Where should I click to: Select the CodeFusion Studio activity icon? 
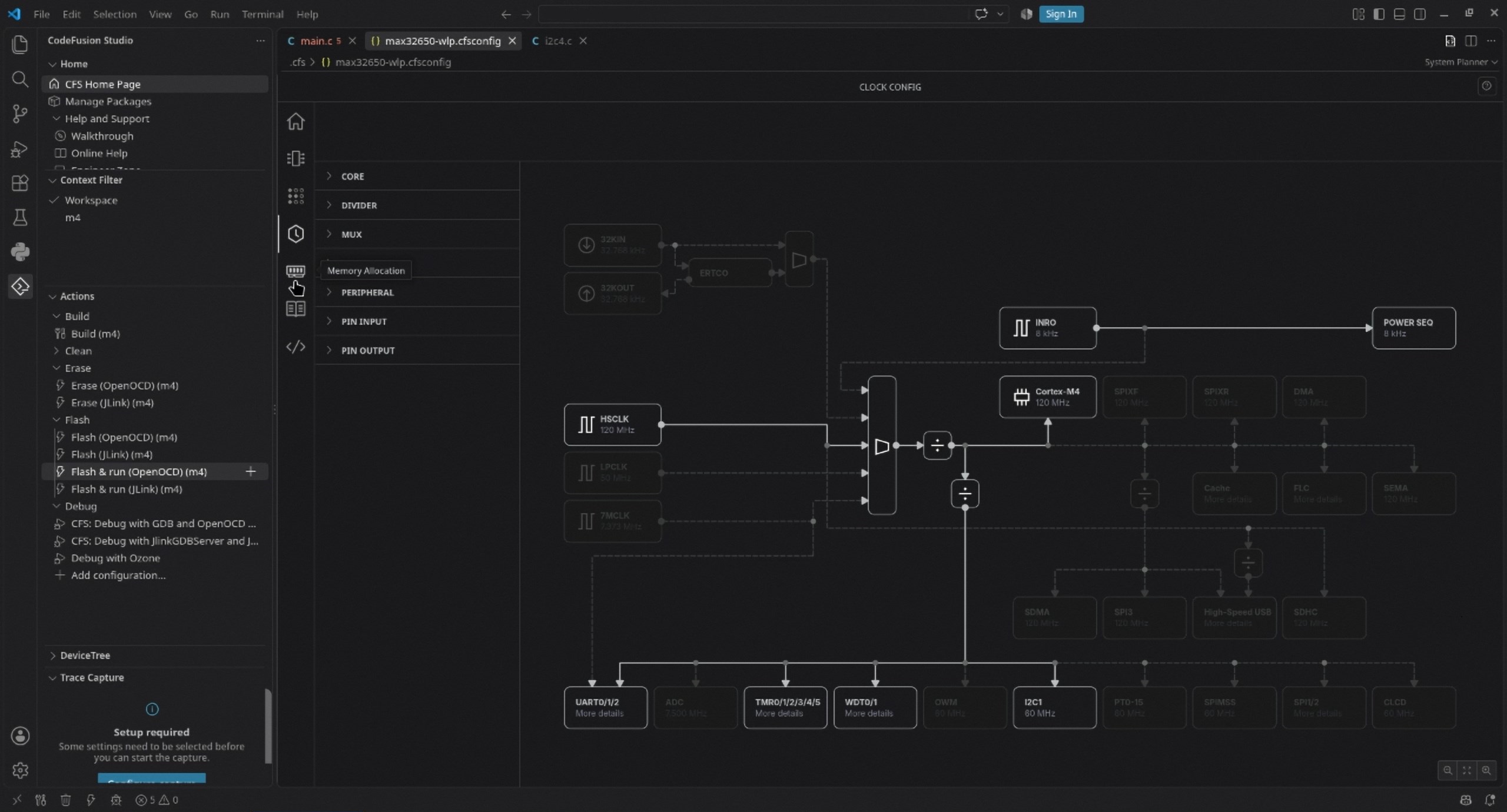20,287
